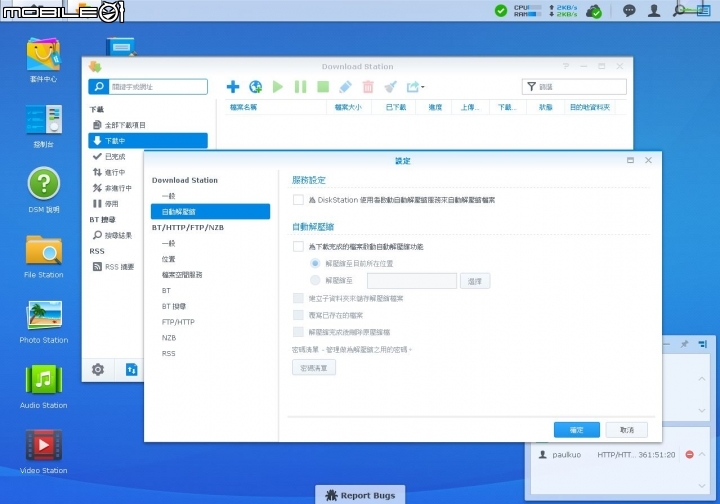The width and height of the screenshot is (720, 504).
Task: Enable auto-extract service for DiskStation checkbox
Action: point(298,200)
